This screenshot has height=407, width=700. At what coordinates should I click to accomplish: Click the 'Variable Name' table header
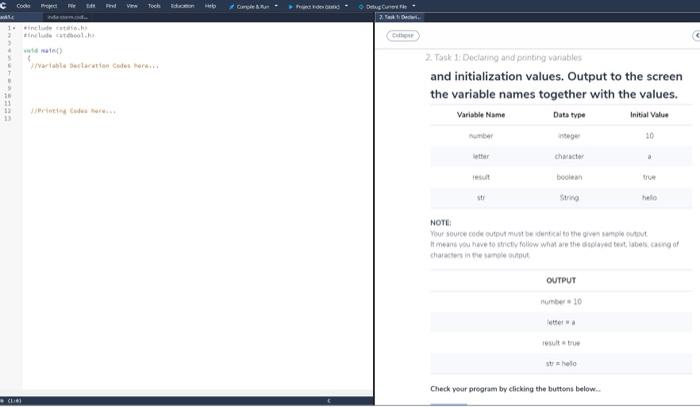[481, 115]
